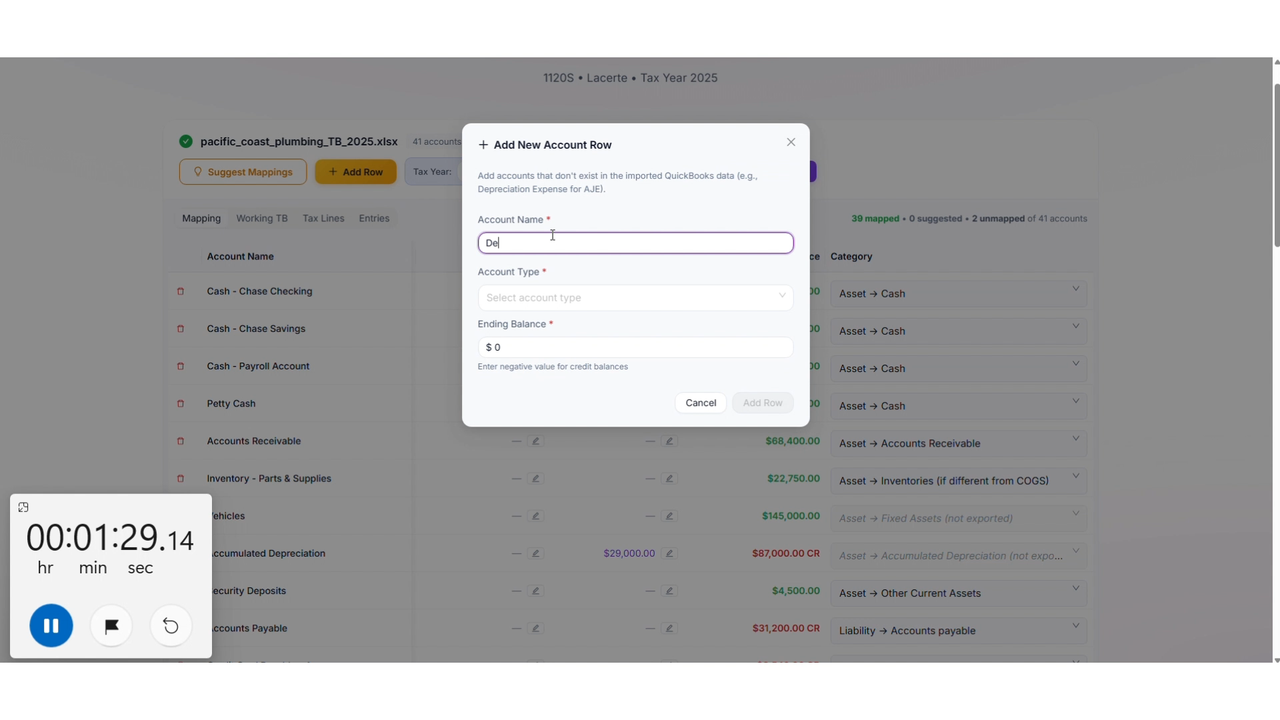Cancel the new account dialog
The image size is (1280, 720).
point(700,403)
